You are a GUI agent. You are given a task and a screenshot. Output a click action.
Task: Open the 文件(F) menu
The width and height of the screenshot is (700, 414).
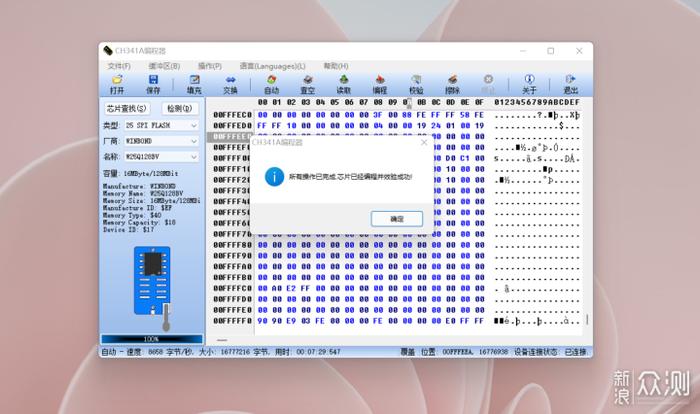click(119, 66)
